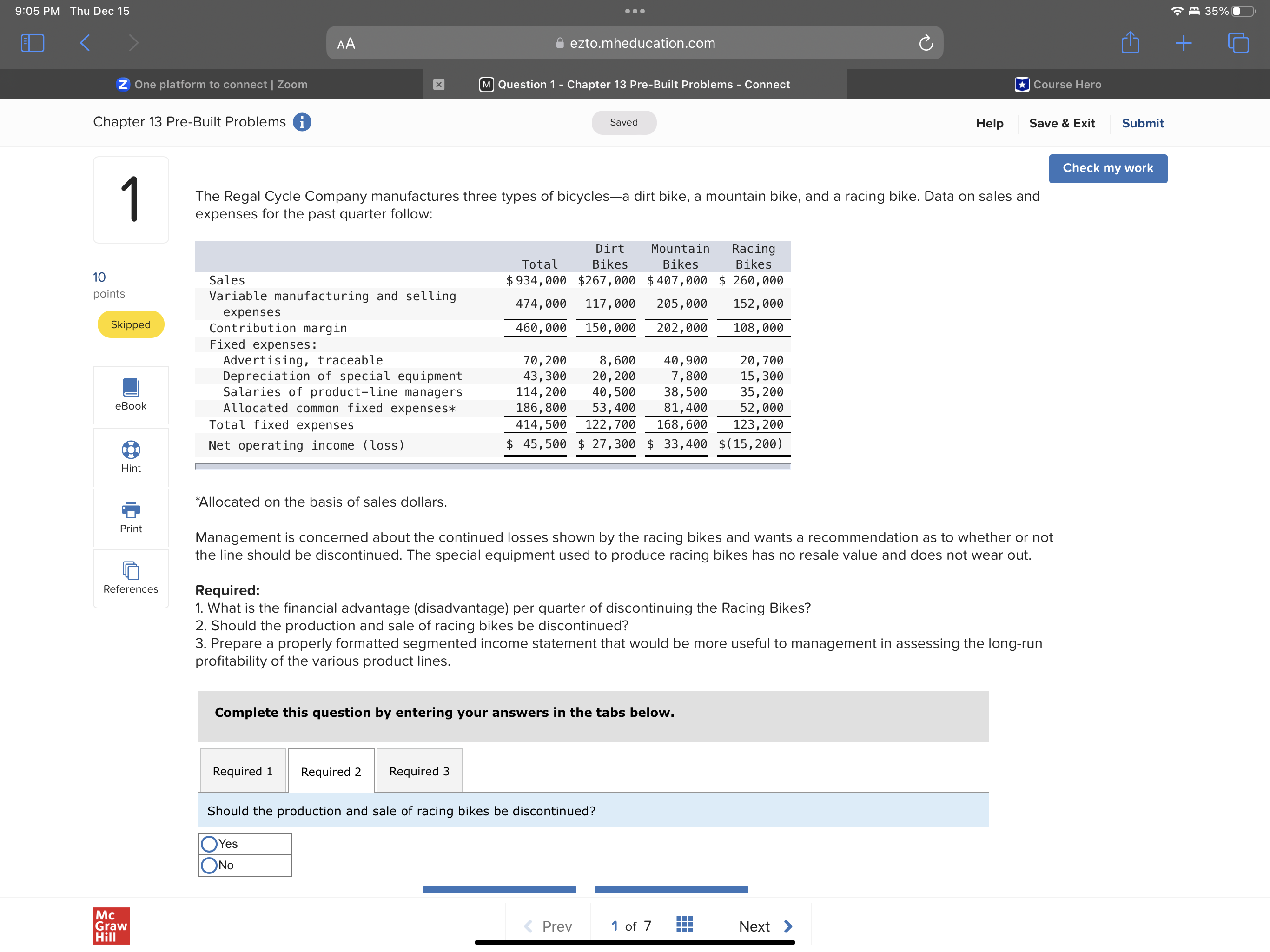Select the No radio button
This screenshot has width=1270, height=952.
click(210, 865)
